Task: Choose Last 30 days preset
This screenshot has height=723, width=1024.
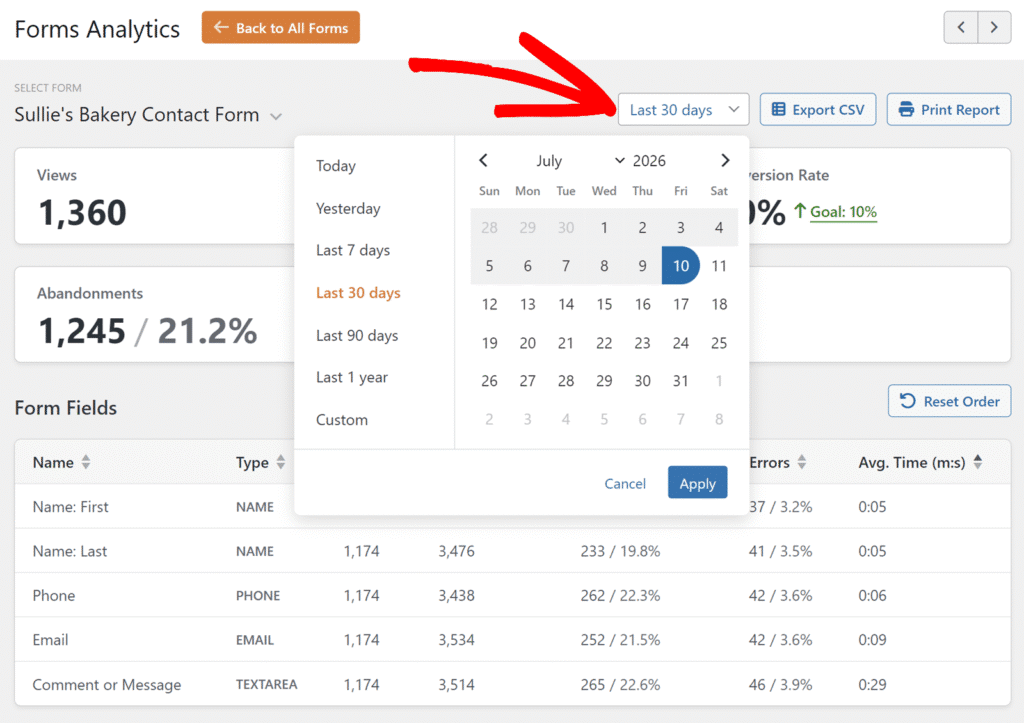Action: point(358,293)
